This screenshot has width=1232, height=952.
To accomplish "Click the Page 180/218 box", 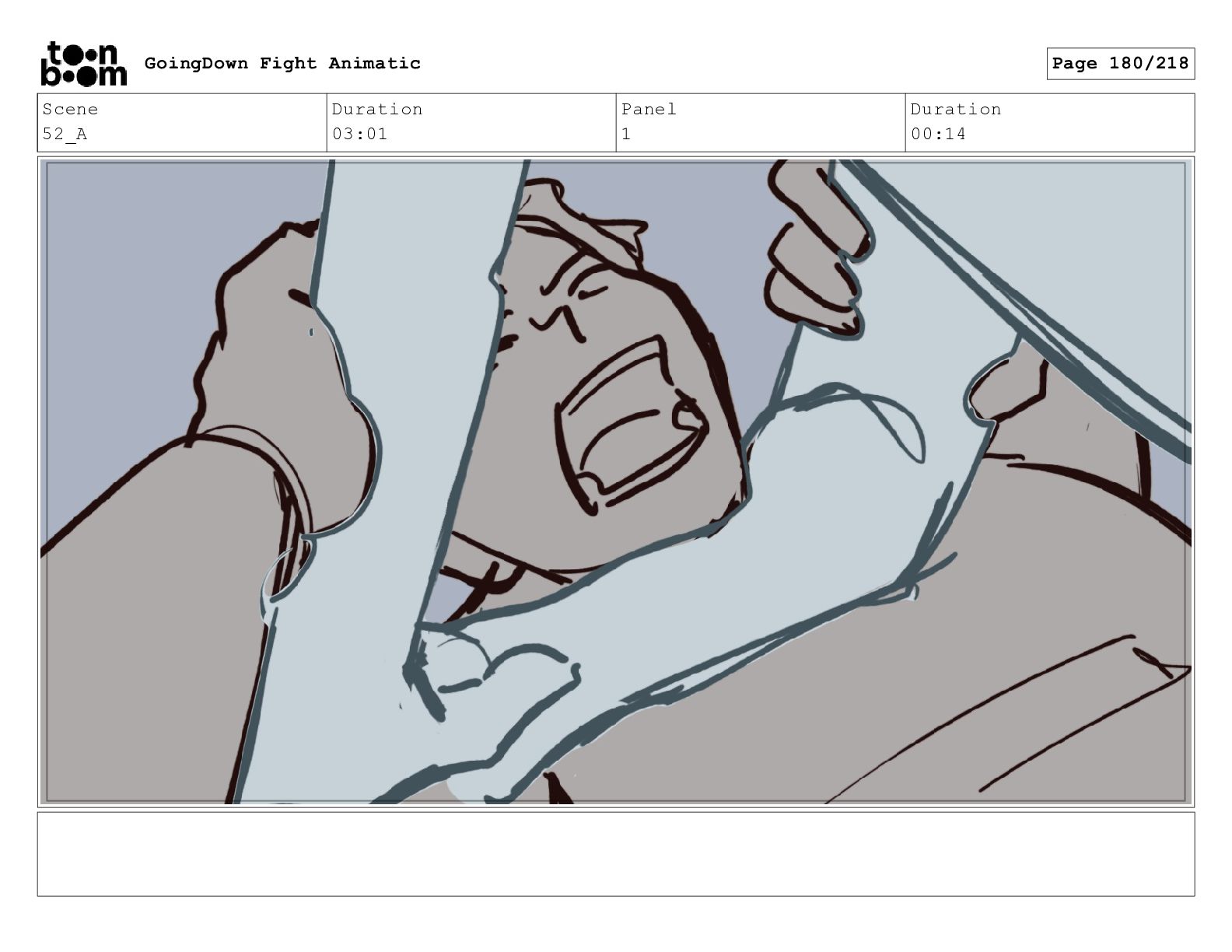I will pos(1120,64).
